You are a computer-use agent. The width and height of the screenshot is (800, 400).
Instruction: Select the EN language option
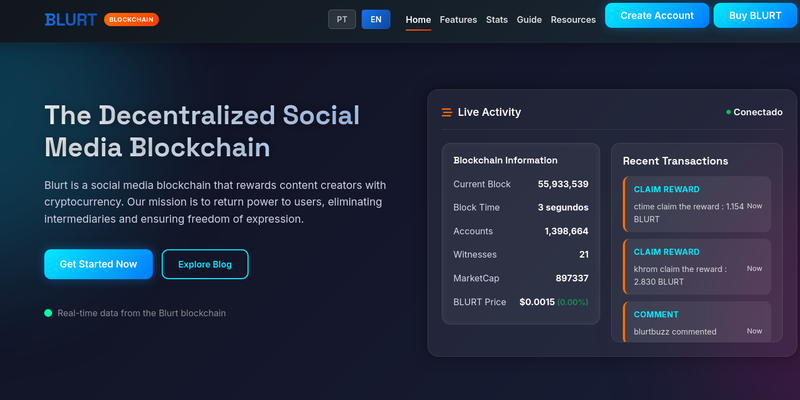376,19
